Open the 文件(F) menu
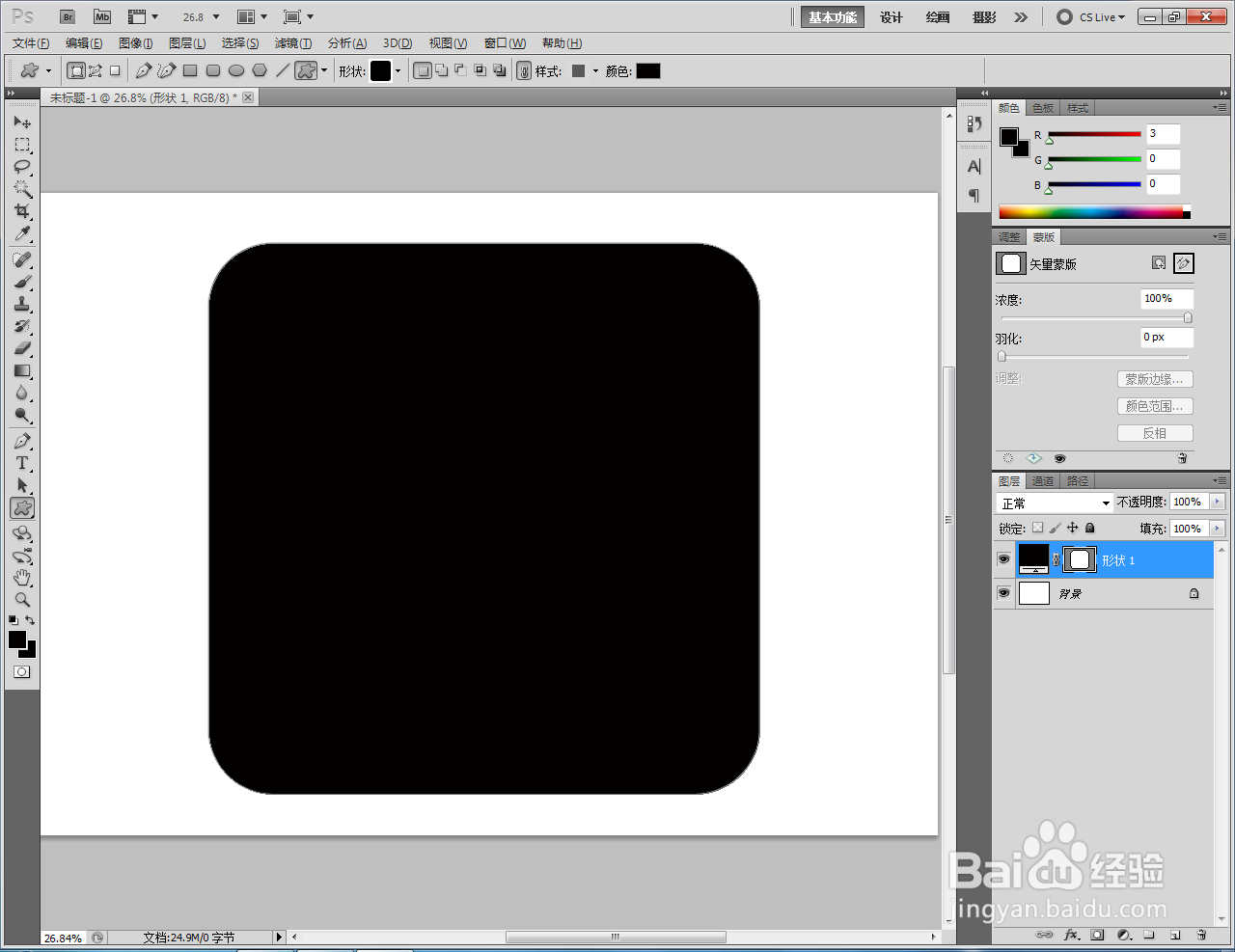This screenshot has width=1235, height=952. point(31,43)
